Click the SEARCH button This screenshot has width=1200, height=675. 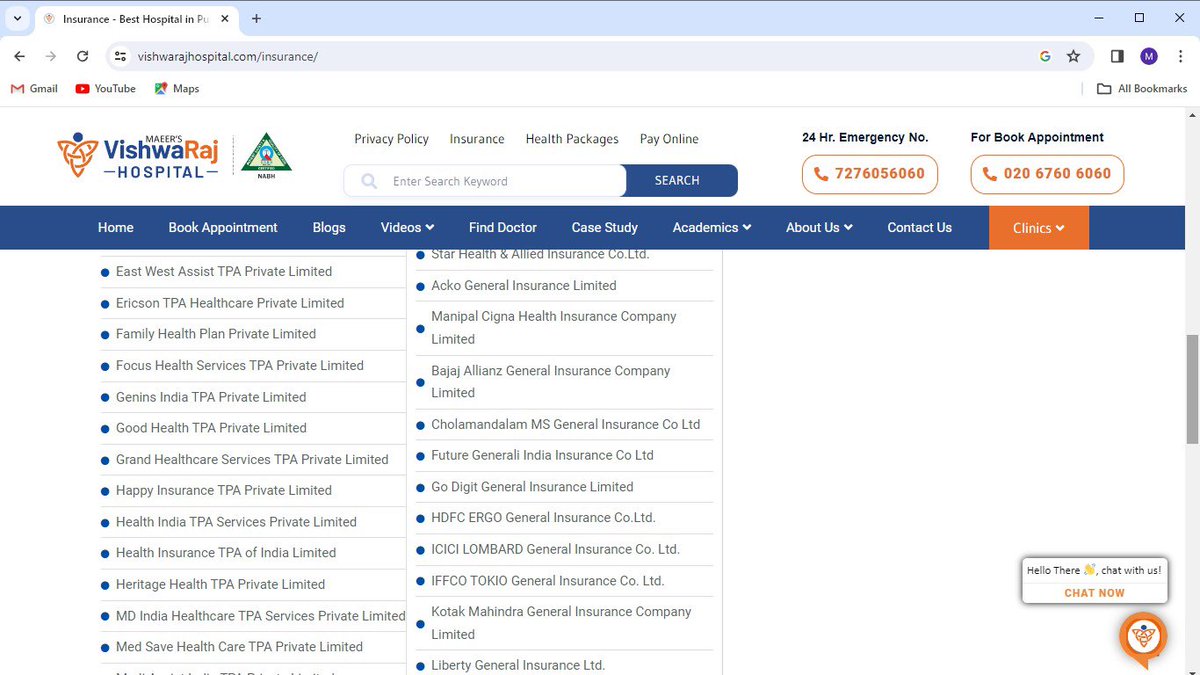point(681,181)
